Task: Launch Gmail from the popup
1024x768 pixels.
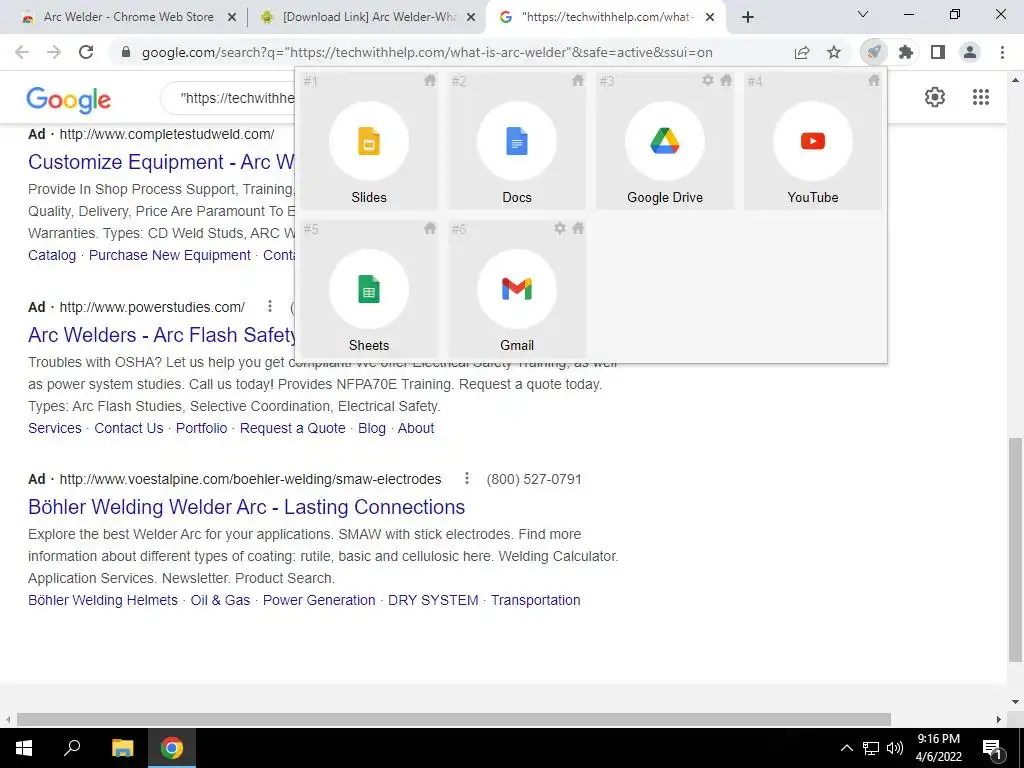Action: [x=517, y=289]
